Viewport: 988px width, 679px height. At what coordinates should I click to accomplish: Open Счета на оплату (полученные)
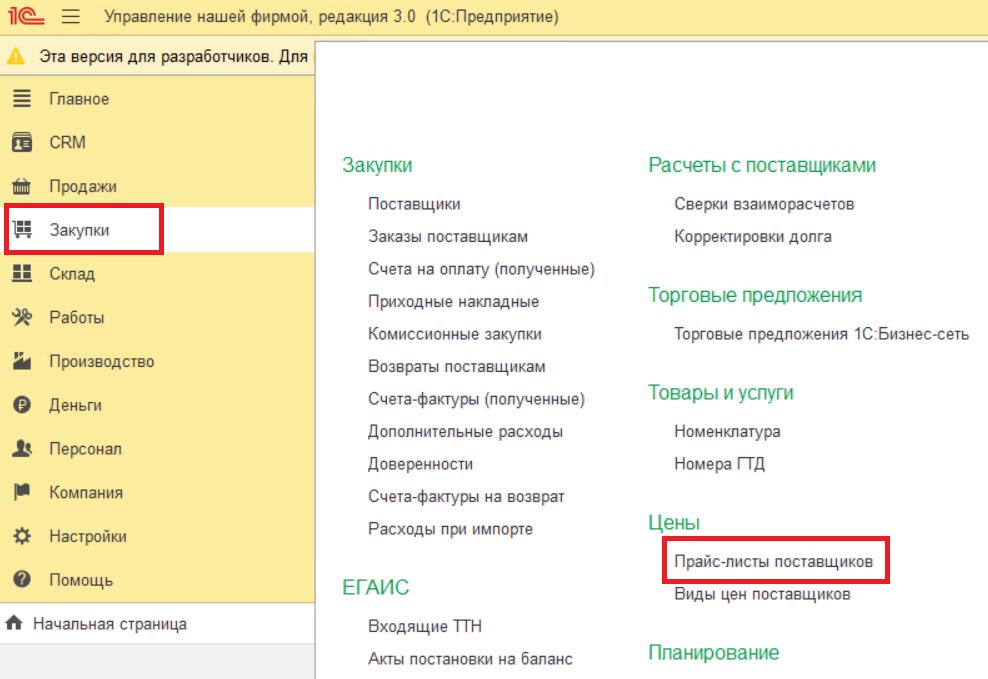point(481,269)
